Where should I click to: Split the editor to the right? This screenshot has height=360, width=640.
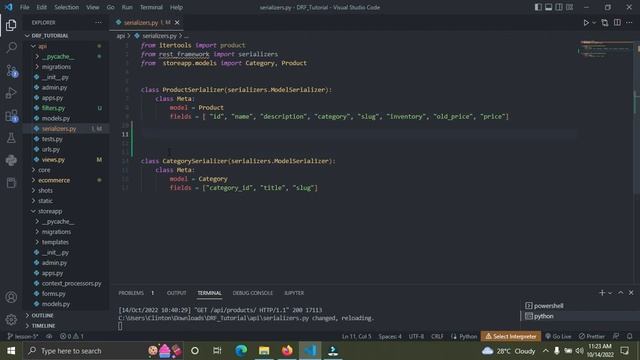[x=617, y=23]
